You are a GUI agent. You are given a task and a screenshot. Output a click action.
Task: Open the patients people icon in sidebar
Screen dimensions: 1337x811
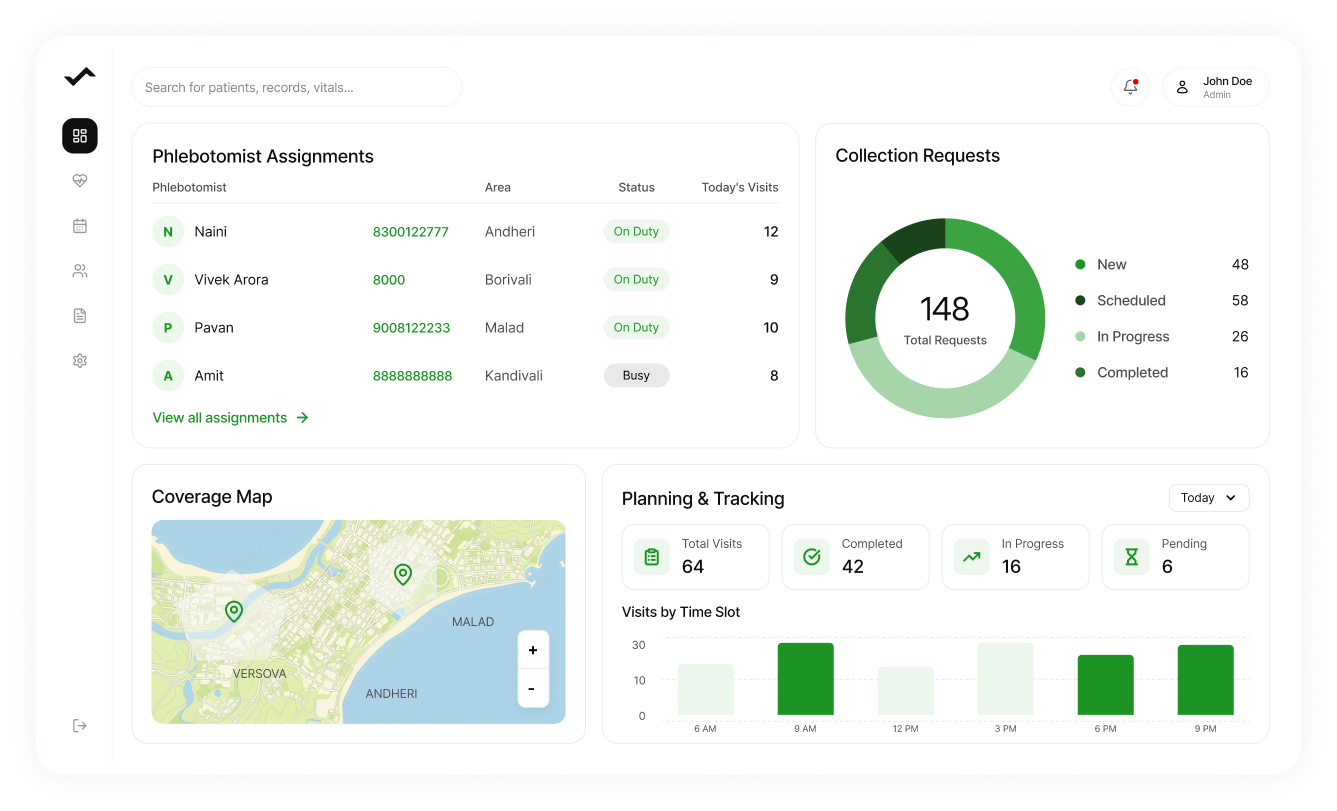tap(80, 271)
